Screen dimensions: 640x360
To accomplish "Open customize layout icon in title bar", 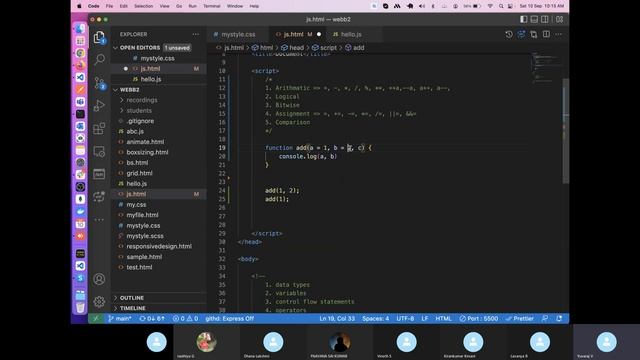I will pos(560,19).
